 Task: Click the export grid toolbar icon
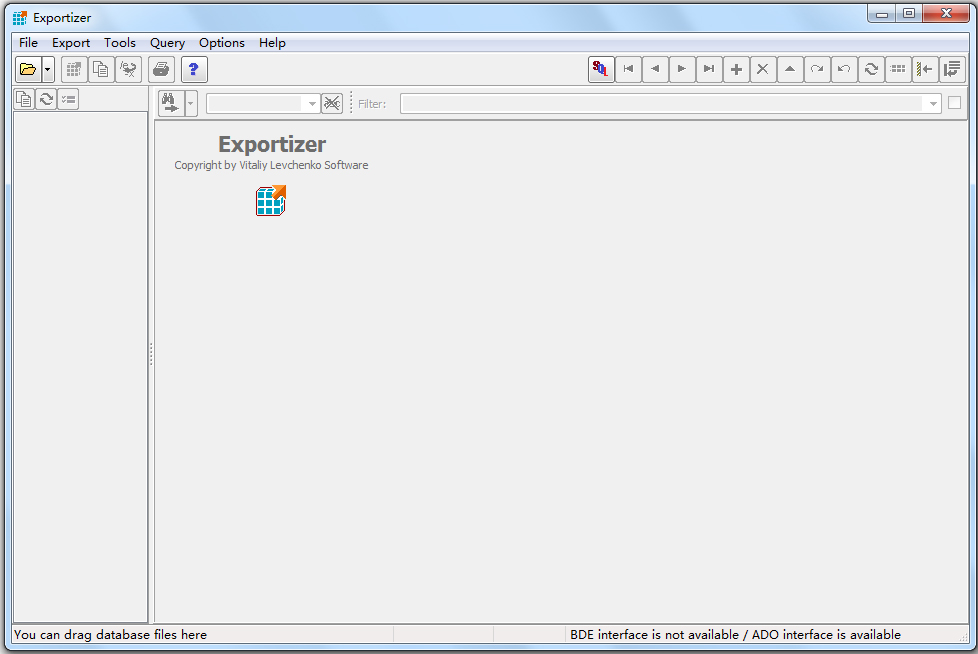(x=74, y=69)
